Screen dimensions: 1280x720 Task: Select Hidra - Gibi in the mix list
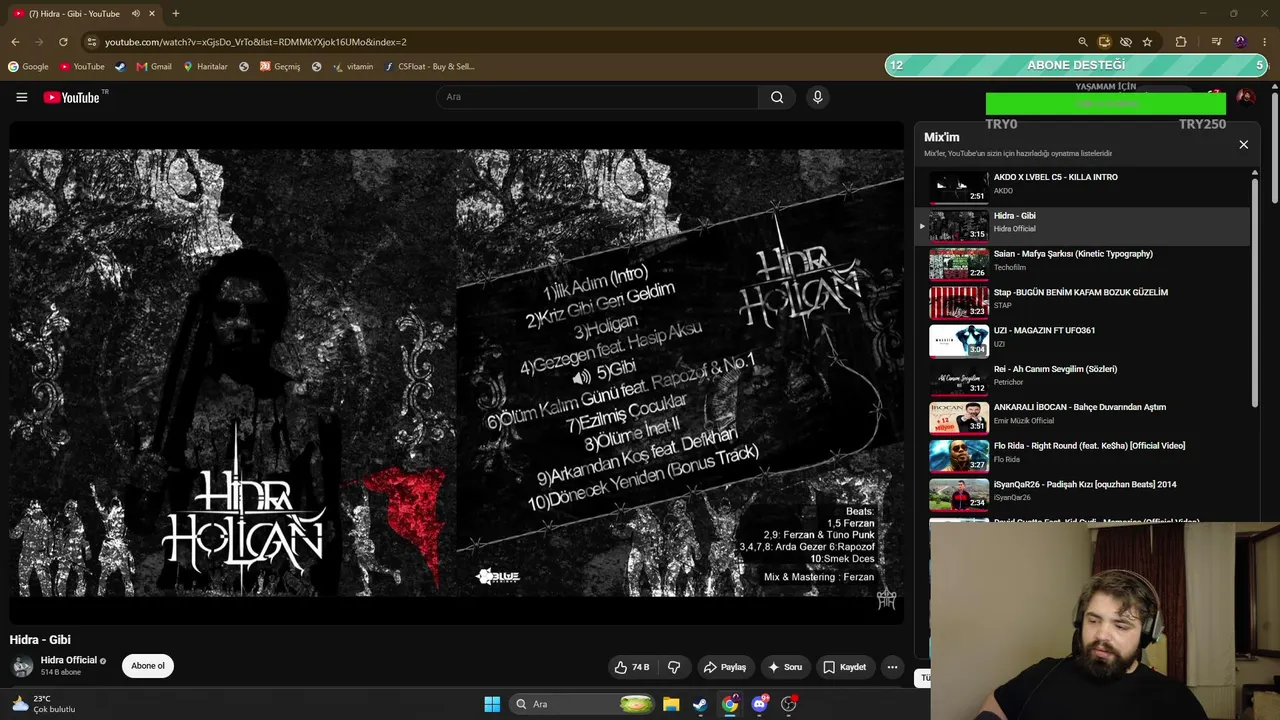pyautogui.click(x=1084, y=226)
